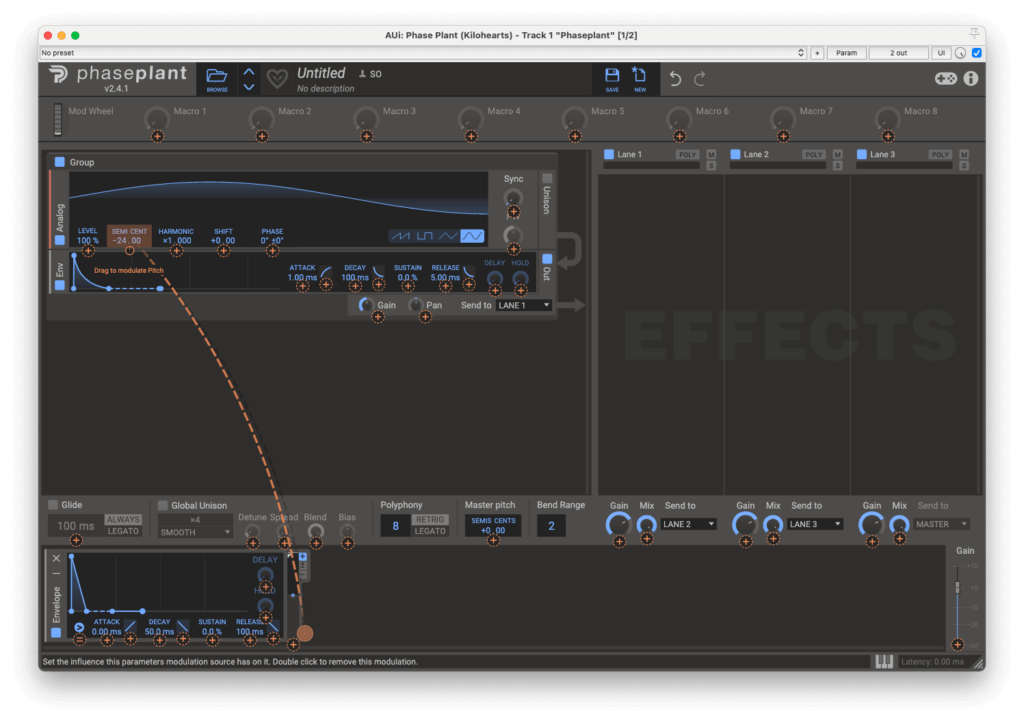Viewport: 1024px width, 722px height.
Task: Click the Envelope retrigger mode arrow icon
Action: pos(79,627)
